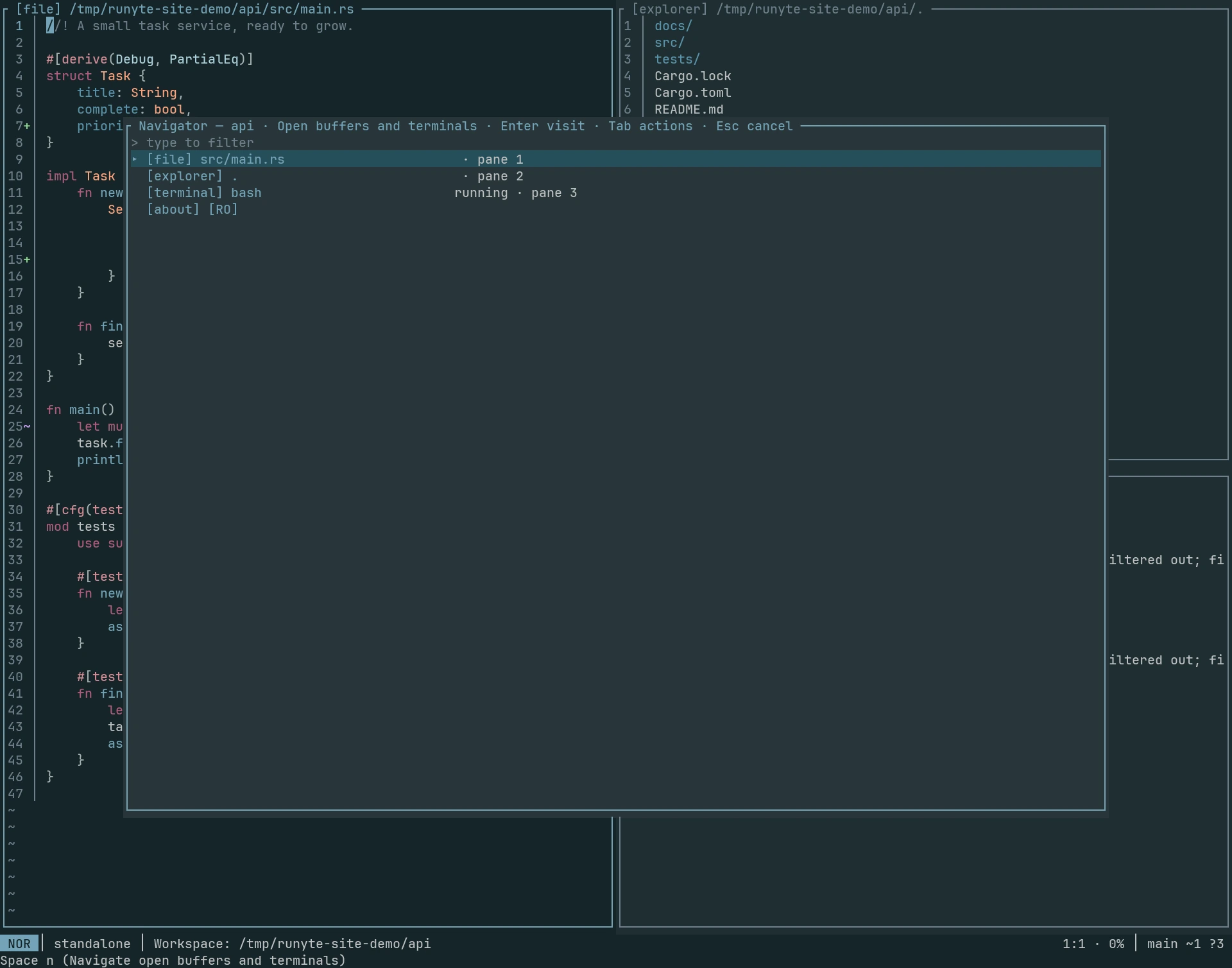Click the 'Esc cancel' hint in navigator title

click(x=754, y=126)
